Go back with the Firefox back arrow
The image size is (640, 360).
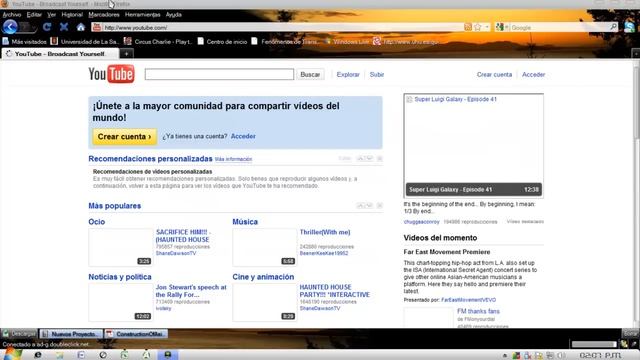click(10, 27)
